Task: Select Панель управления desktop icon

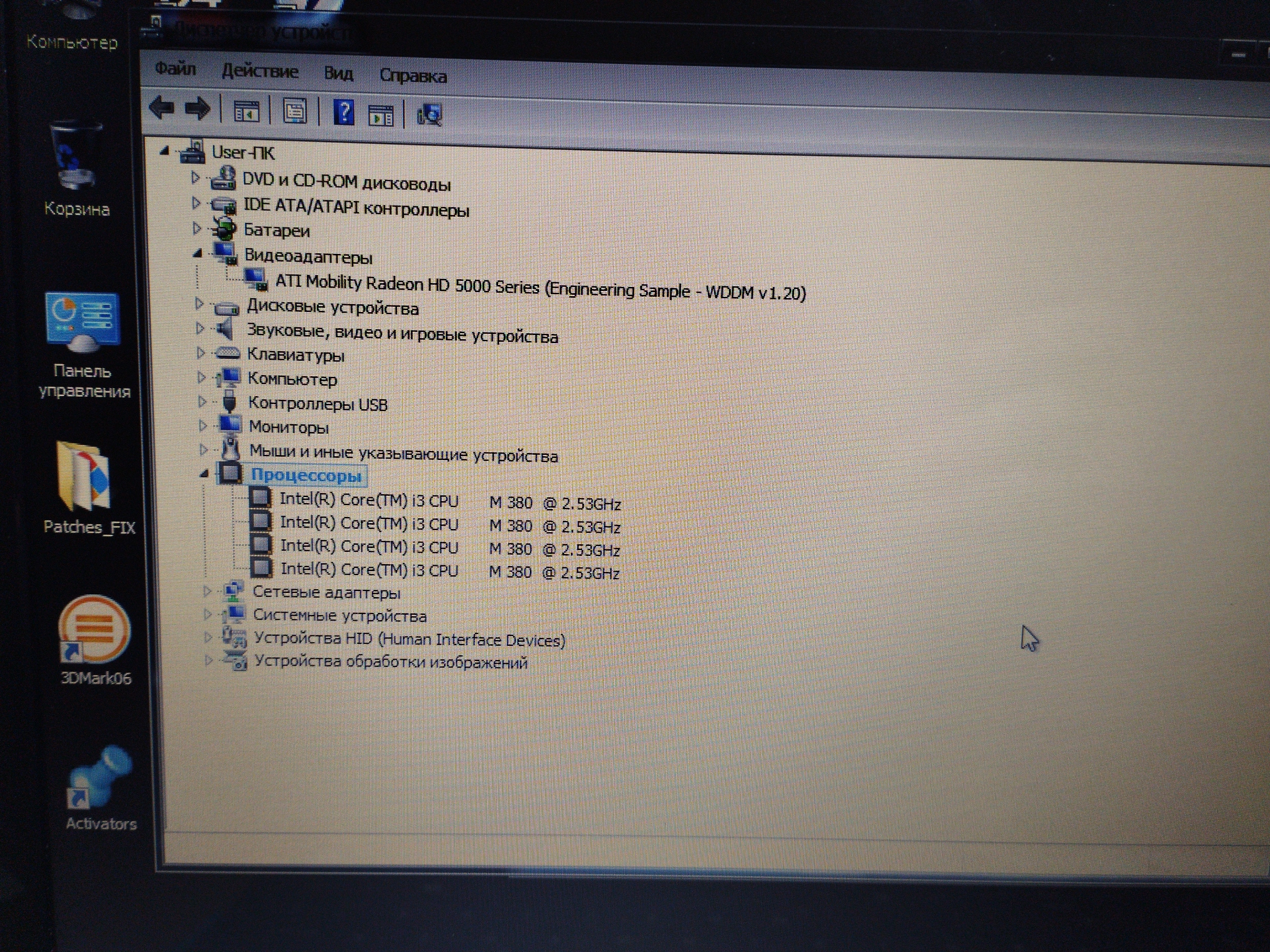Action: click(x=84, y=346)
